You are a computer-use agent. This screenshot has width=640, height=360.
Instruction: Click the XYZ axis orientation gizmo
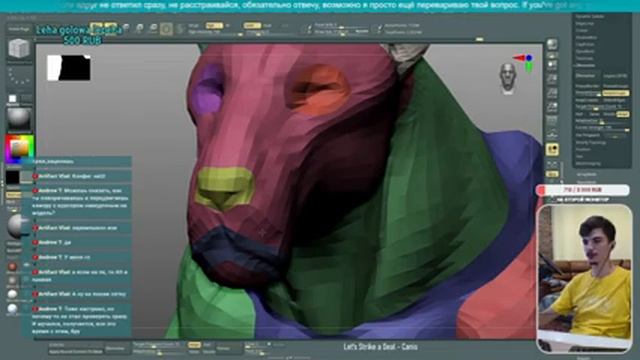[x=524, y=62]
